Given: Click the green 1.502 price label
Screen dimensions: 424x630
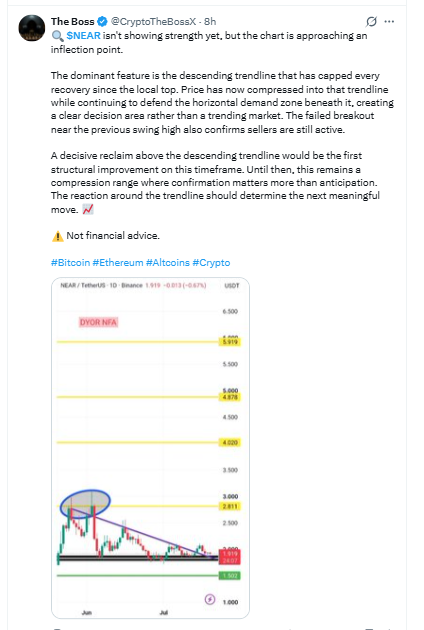Looking at the screenshot, I should (x=230, y=576).
